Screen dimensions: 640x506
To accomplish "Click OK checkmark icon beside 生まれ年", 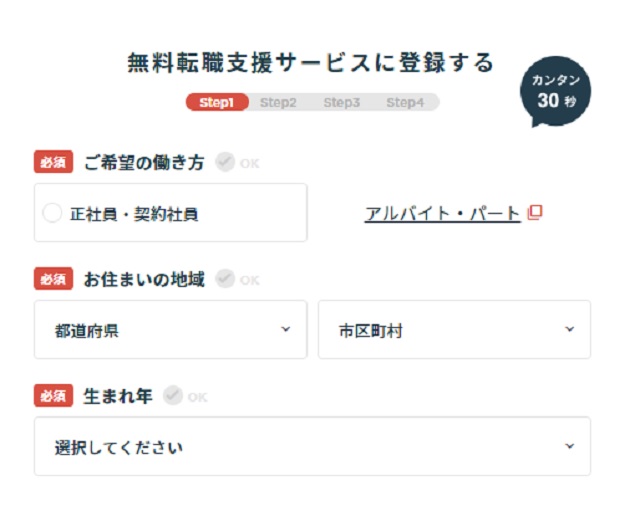I will pos(173,395).
